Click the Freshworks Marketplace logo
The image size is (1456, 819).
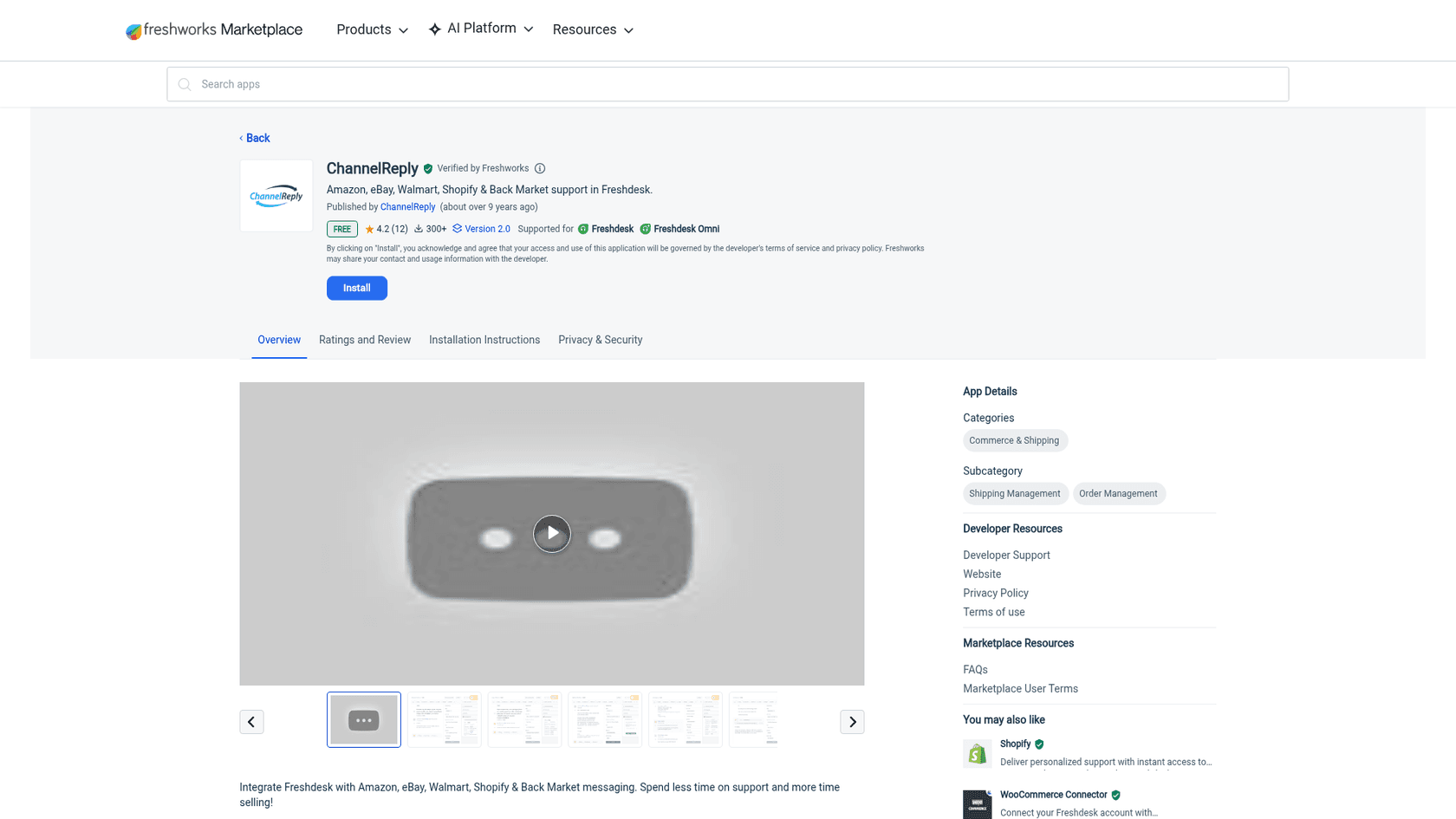pos(214,30)
